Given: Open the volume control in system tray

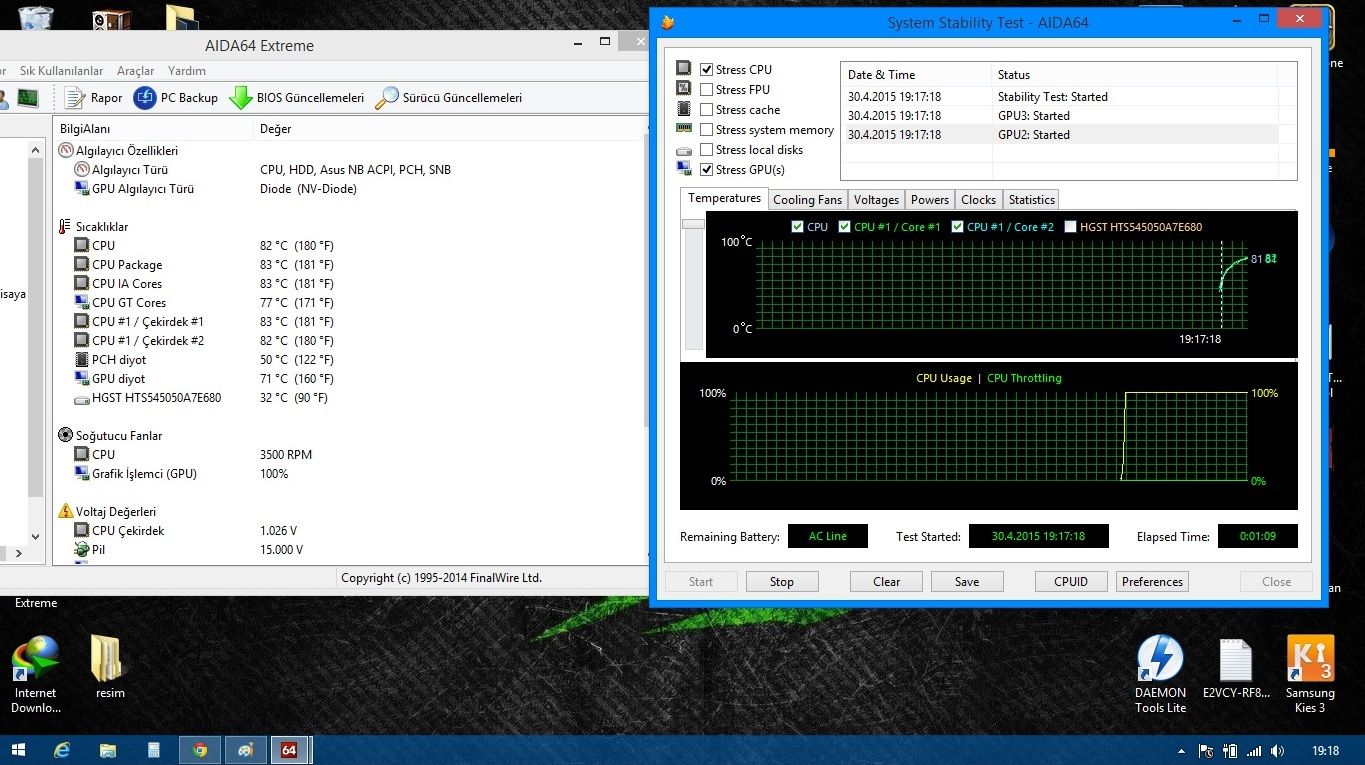Looking at the screenshot, I should (x=1278, y=751).
